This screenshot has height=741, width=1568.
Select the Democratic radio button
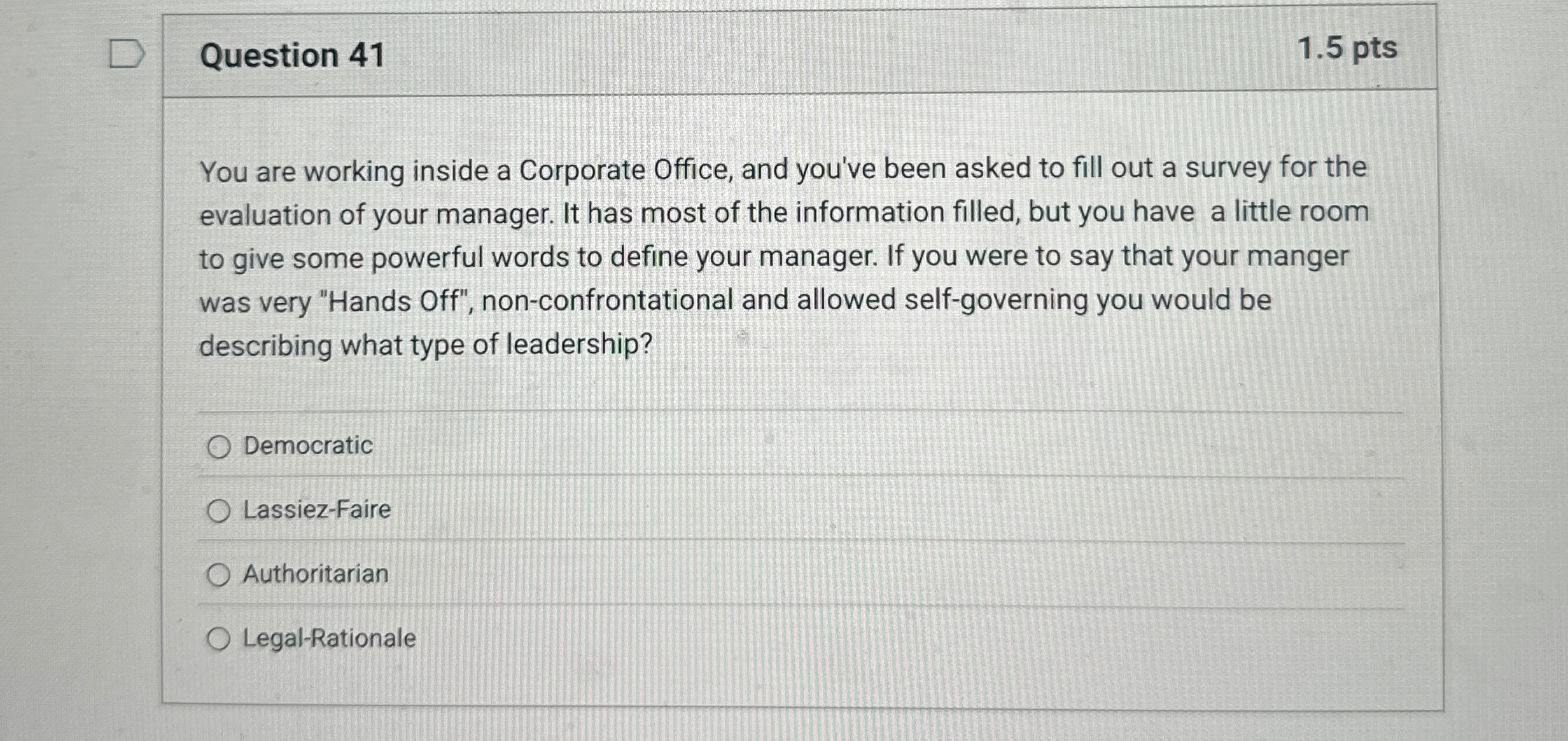(218, 447)
